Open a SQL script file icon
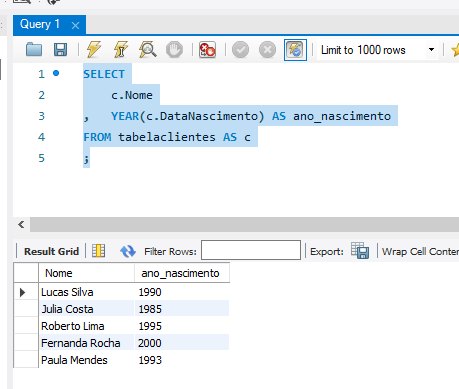The width and height of the screenshot is (459, 389). 34,50
